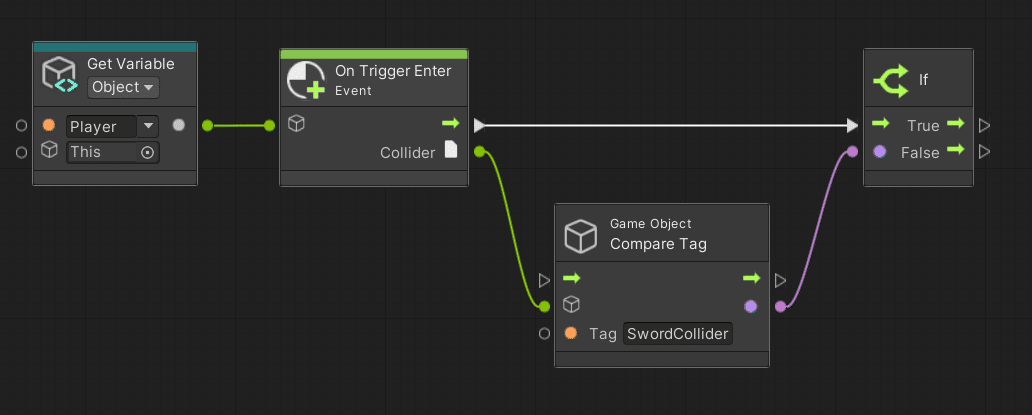Click the Get Variable node cube icon
1032x415 pixels.
tap(60, 76)
